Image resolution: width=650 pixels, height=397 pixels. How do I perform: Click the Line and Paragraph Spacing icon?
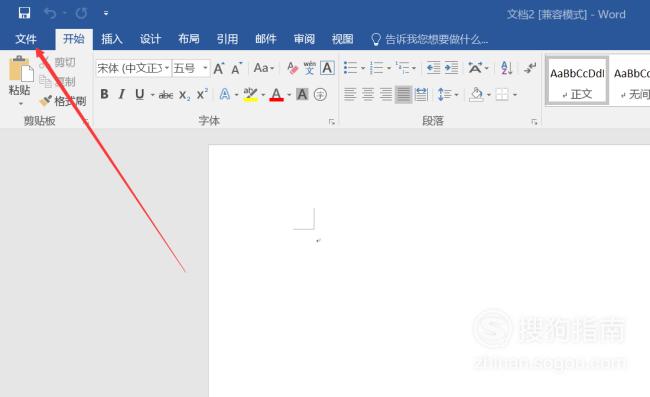click(444, 94)
